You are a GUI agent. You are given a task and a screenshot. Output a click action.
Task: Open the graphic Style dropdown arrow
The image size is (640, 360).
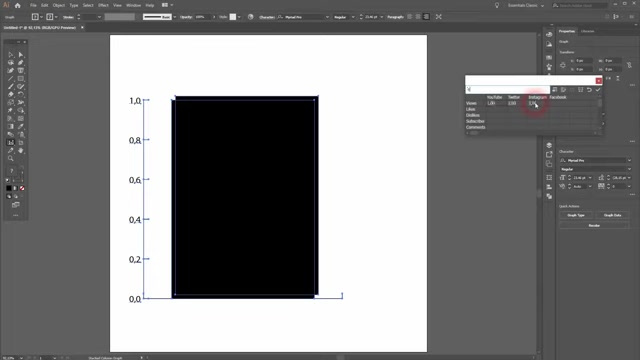pos(239,17)
